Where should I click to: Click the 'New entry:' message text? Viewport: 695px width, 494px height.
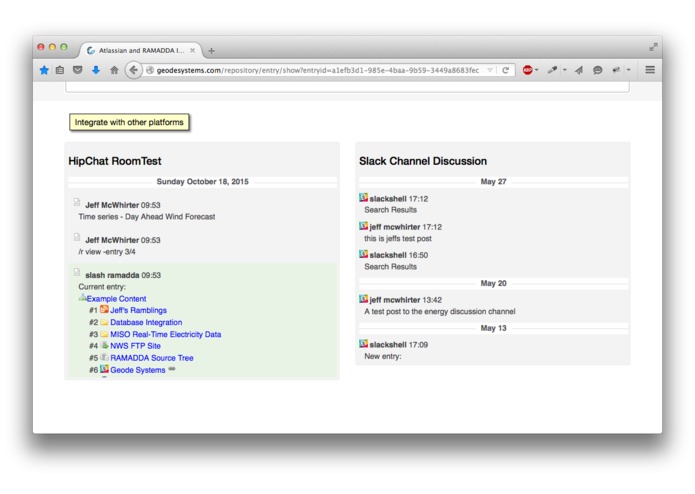pos(383,356)
